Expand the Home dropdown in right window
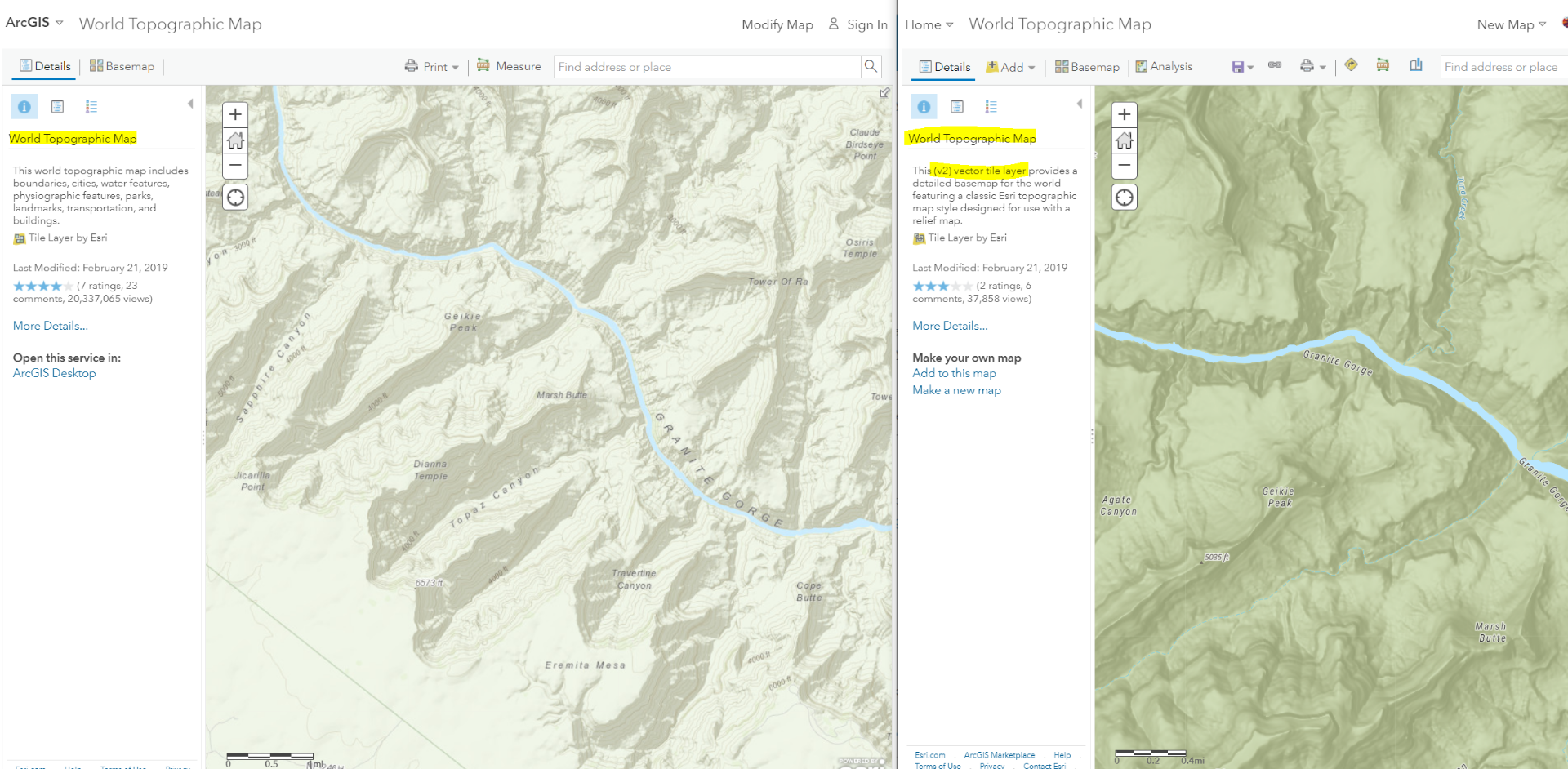Image resolution: width=1568 pixels, height=769 pixels. tap(929, 24)
